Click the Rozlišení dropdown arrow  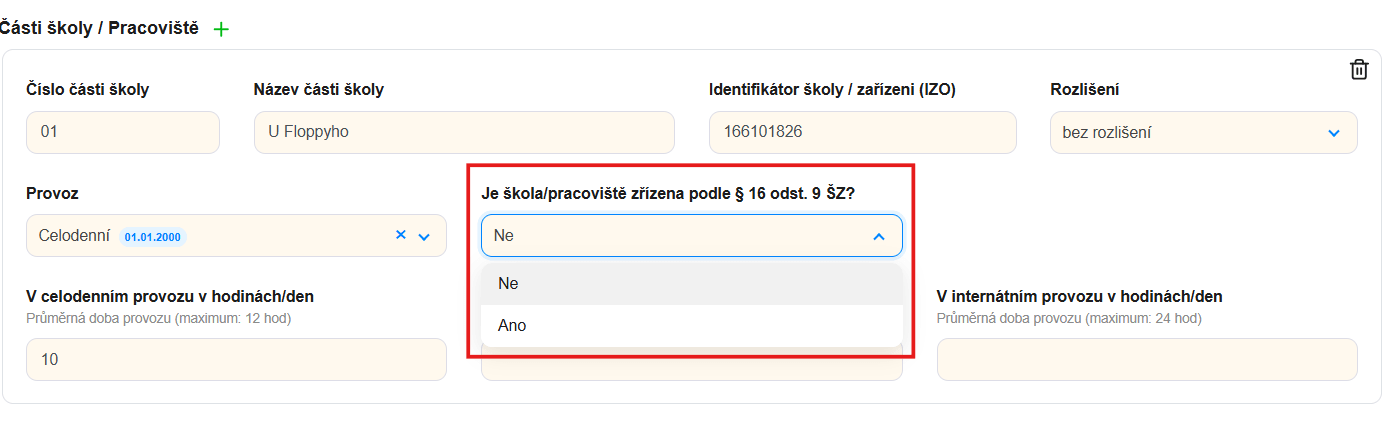coord(1334,133)
